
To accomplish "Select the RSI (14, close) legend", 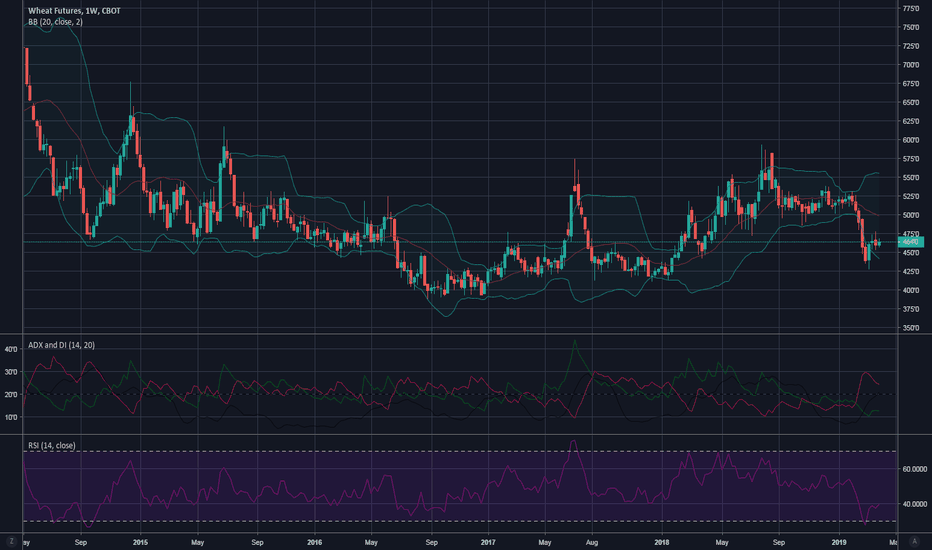I will (52, 445).
